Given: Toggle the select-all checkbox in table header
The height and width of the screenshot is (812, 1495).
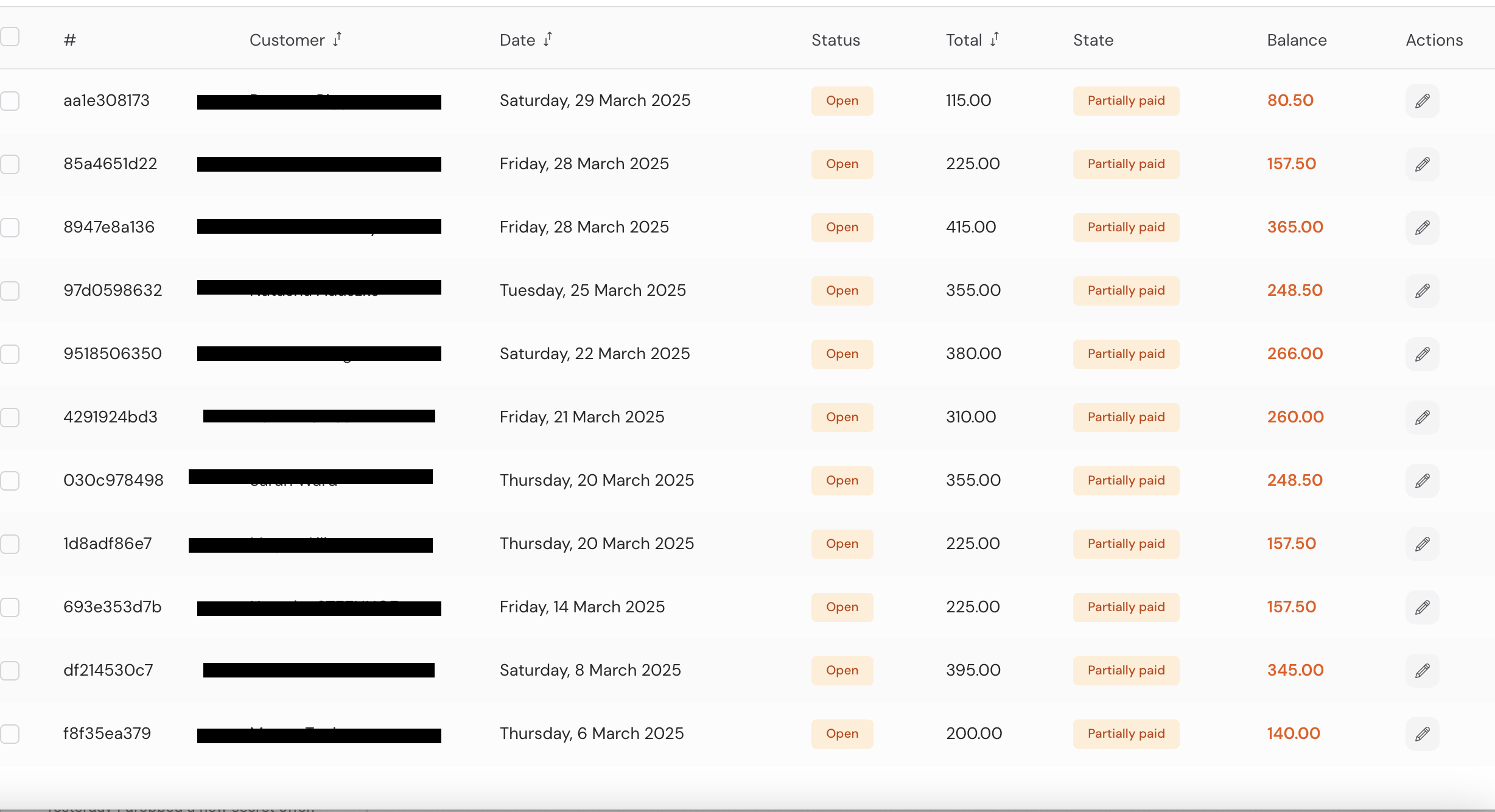Looking at the screenshot, I should [x=10, y=37].
